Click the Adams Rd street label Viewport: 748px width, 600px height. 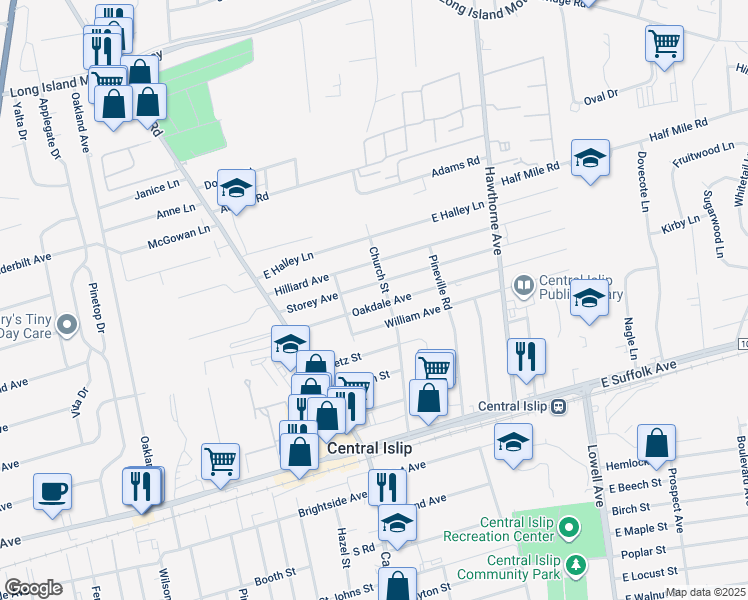456,166
